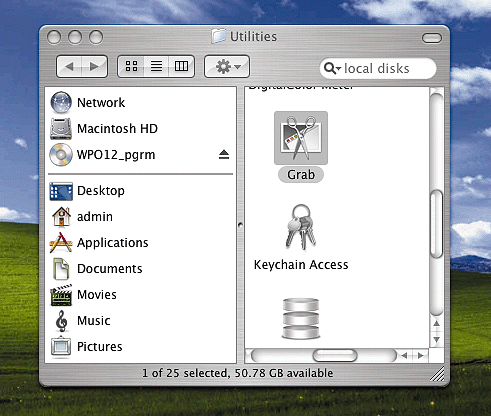Viewport: 491px width, 416px height.
Task: Click the window resize grip corner
Action: pos(437,374)
